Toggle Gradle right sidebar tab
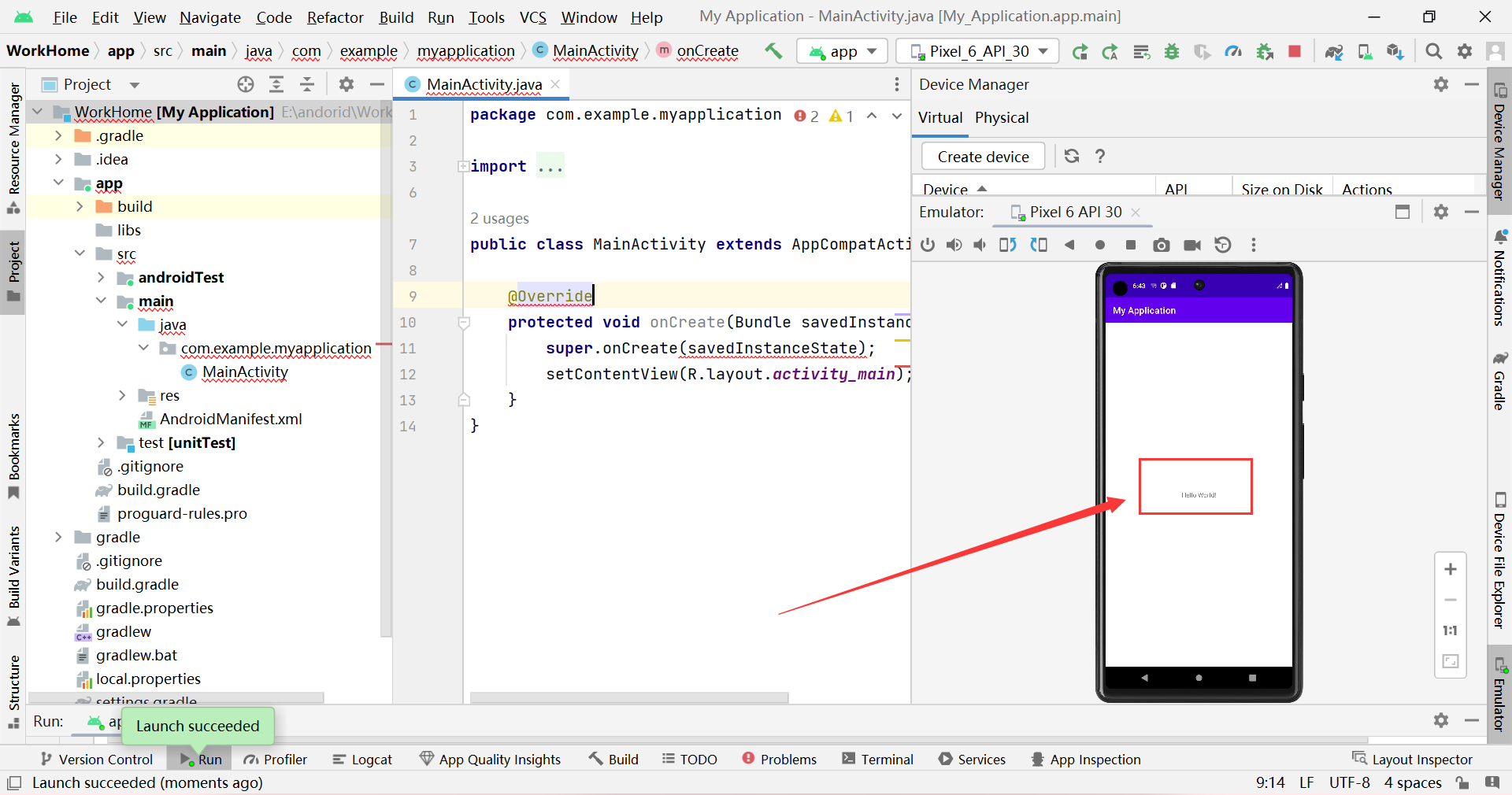This screenshot has height=795, width=1512. coord(1500,382)
